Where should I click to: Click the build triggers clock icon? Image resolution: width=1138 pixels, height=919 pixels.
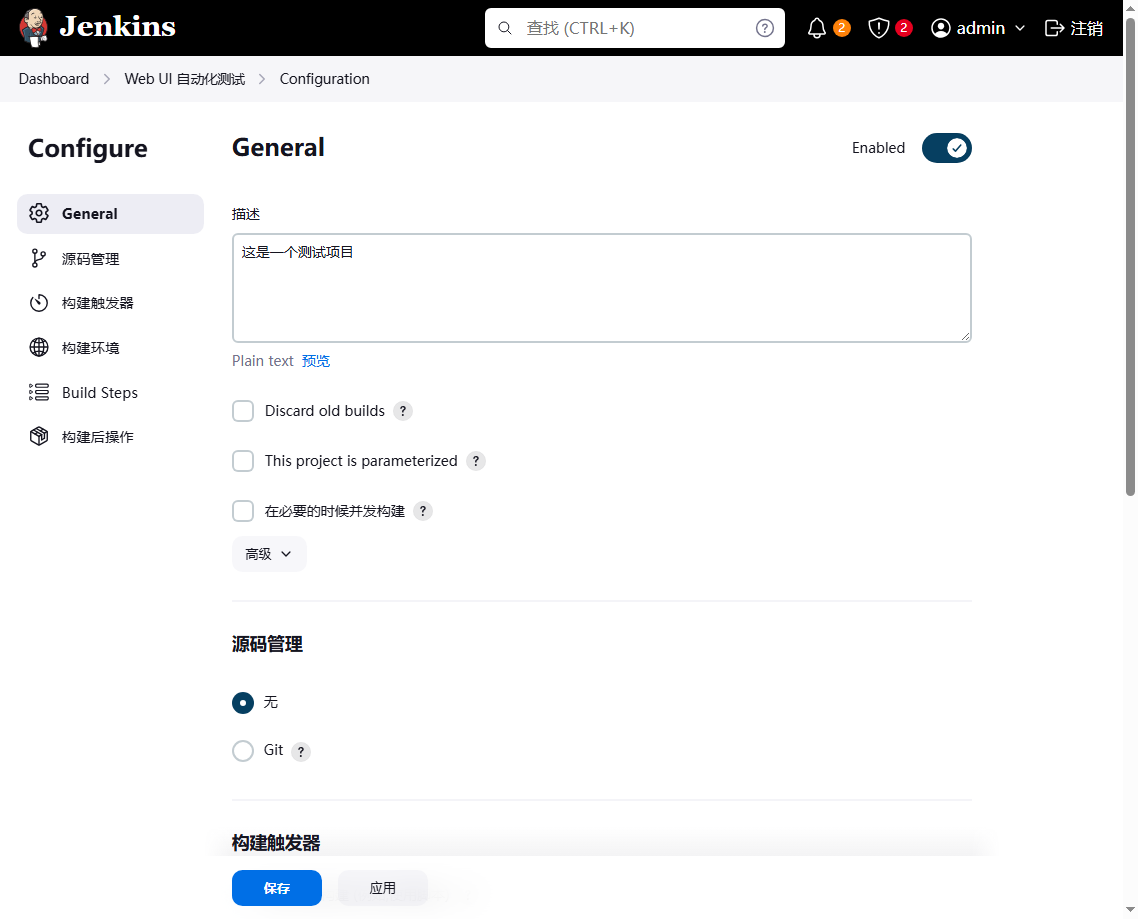point(39,303)
